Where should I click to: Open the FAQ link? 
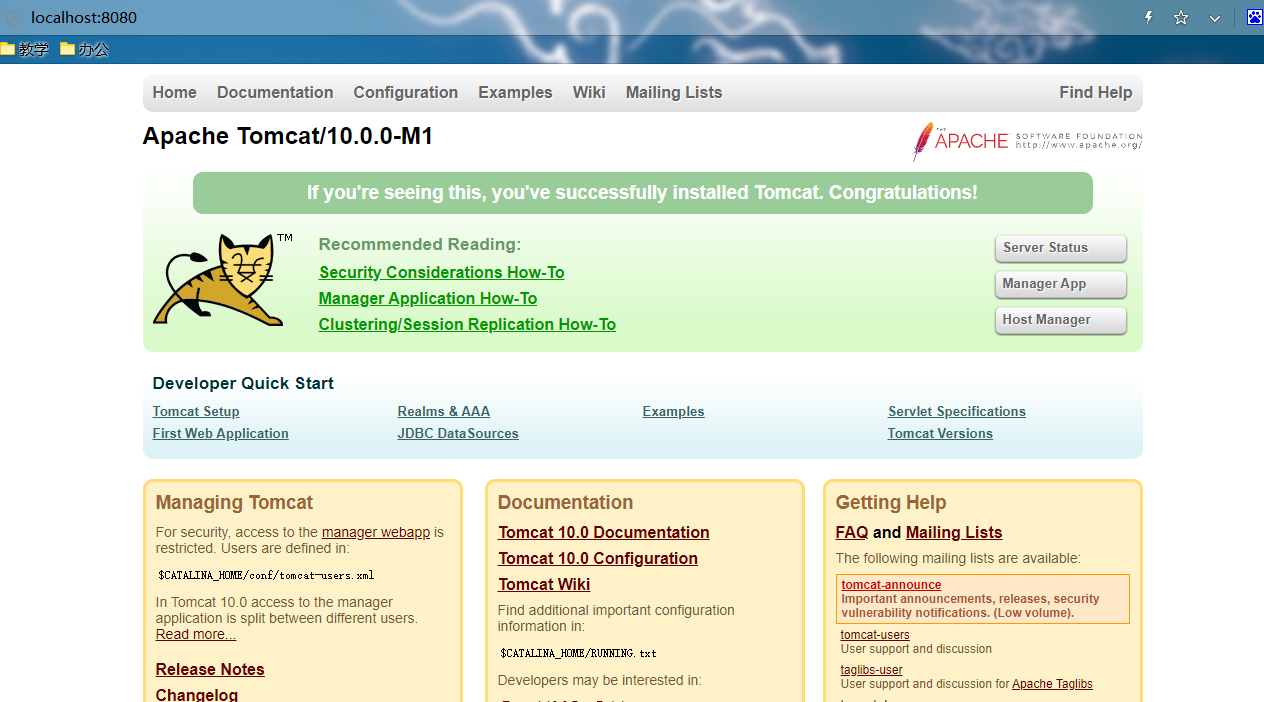[852, 532]
